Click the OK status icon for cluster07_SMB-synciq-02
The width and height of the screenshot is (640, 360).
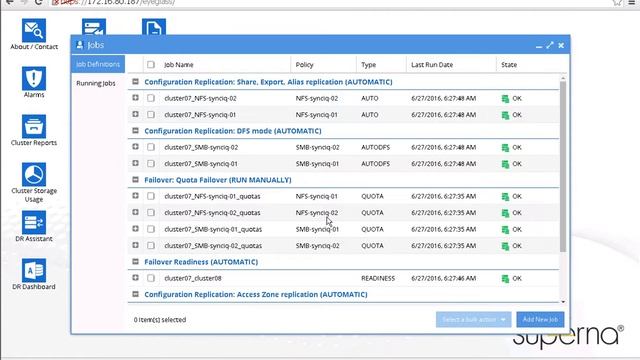click(x=505, y=148)
